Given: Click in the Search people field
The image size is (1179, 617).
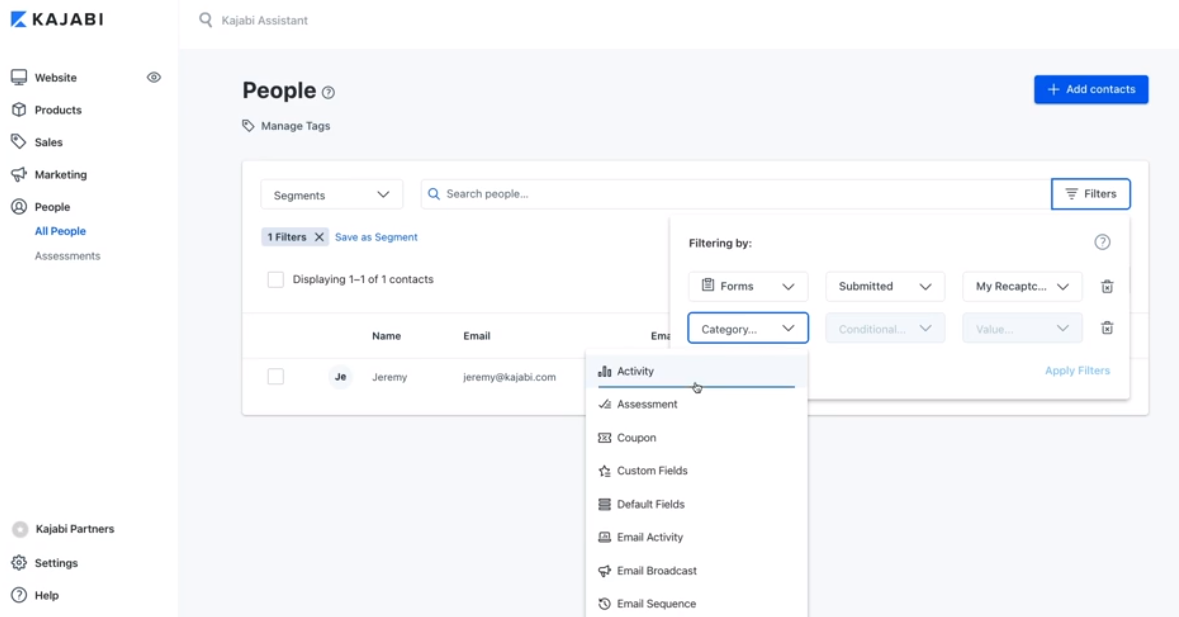Looking at the screenshot, I should 735,194.
